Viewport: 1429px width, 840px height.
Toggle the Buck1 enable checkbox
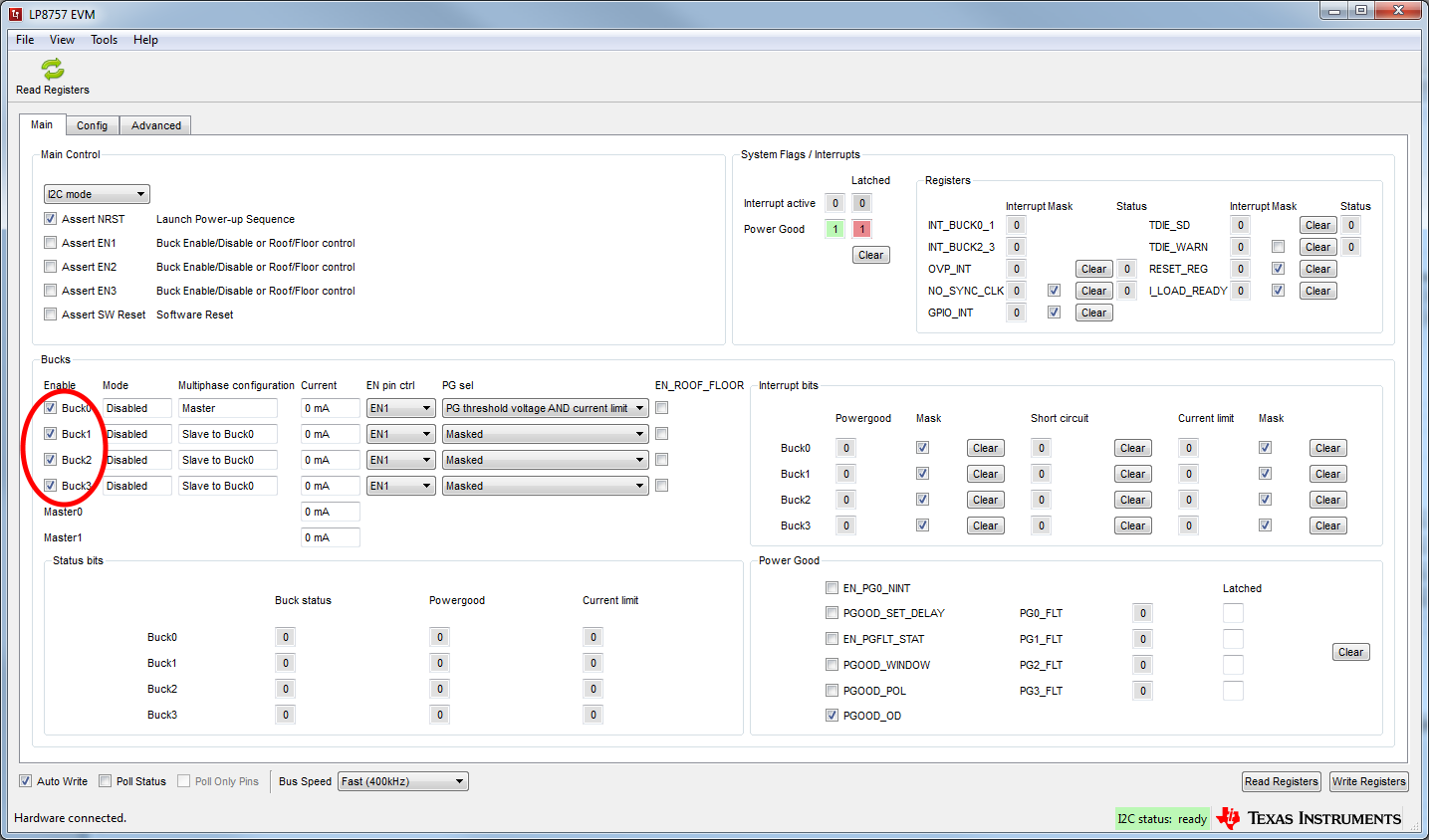pos(50,434)
